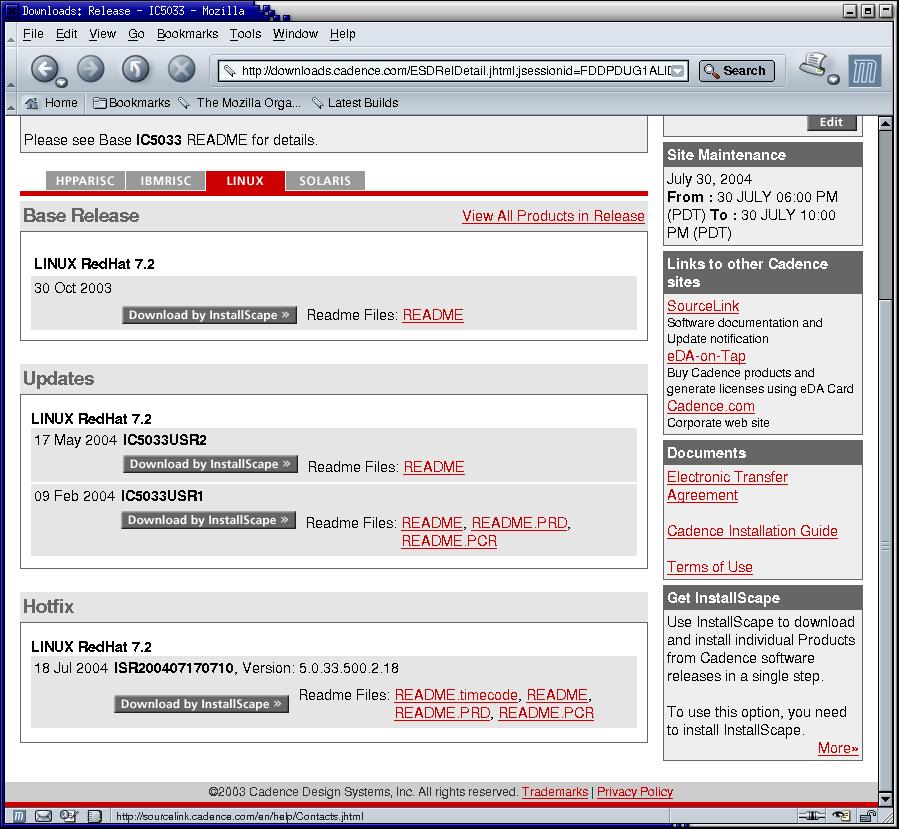This screenshot has width=899, height=829.
Task: Open the Tools menu
Action: 245,34
